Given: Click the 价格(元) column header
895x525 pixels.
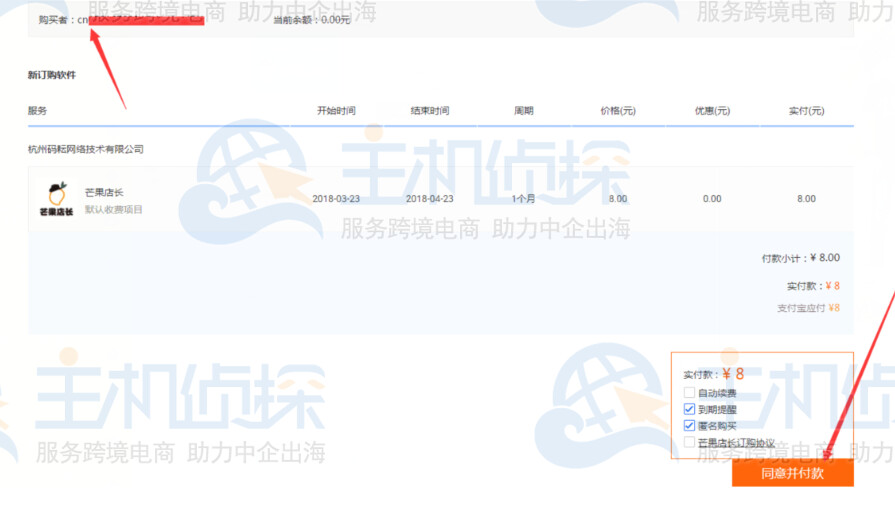Looking at the screenshot, I should pos(618,111).
